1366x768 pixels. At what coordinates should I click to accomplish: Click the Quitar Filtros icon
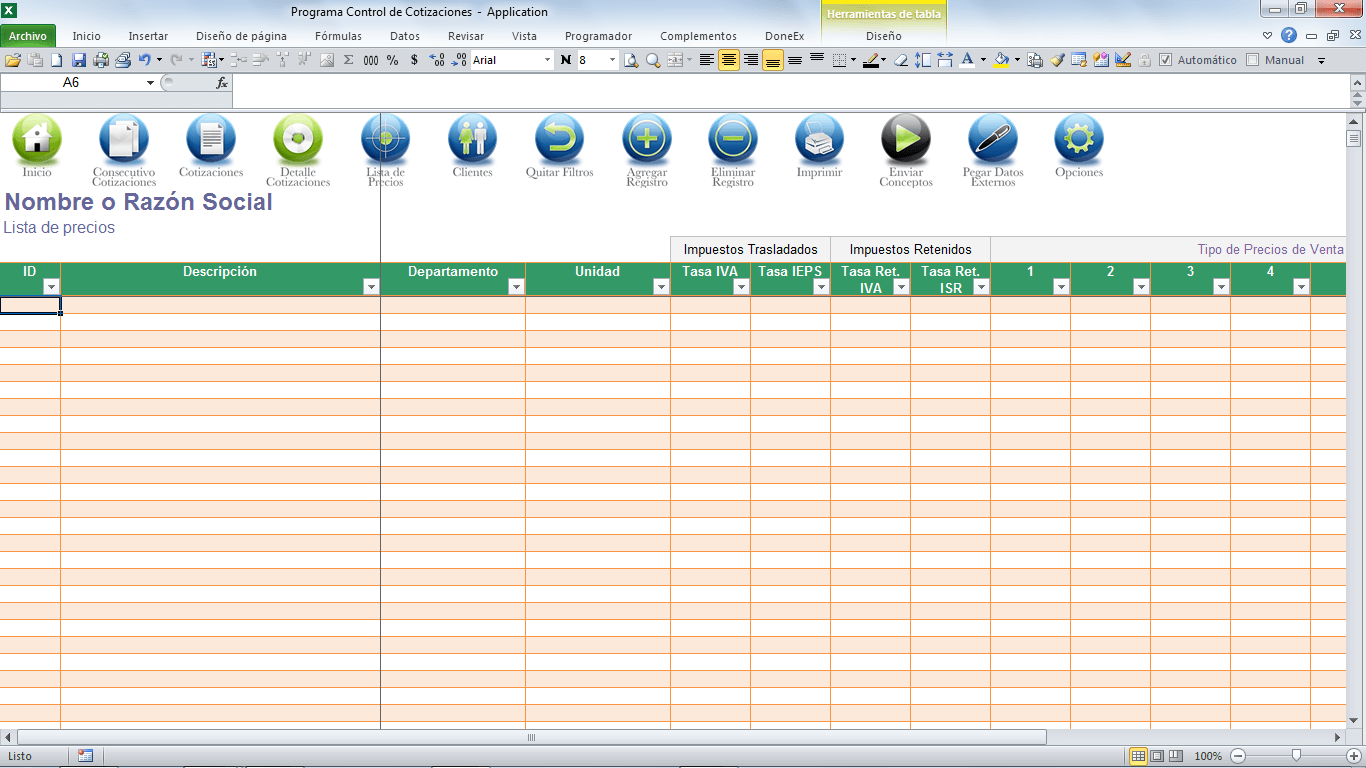[559, 140]
